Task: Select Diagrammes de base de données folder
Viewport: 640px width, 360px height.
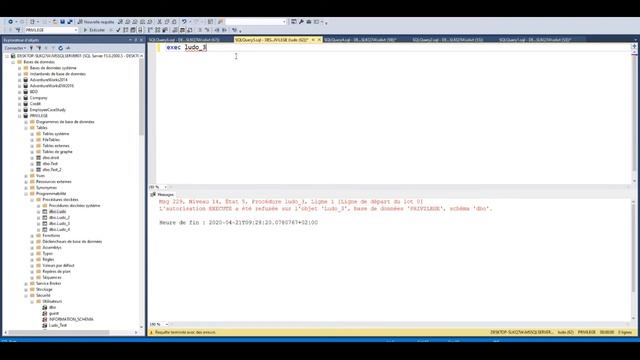Action: 65,122
